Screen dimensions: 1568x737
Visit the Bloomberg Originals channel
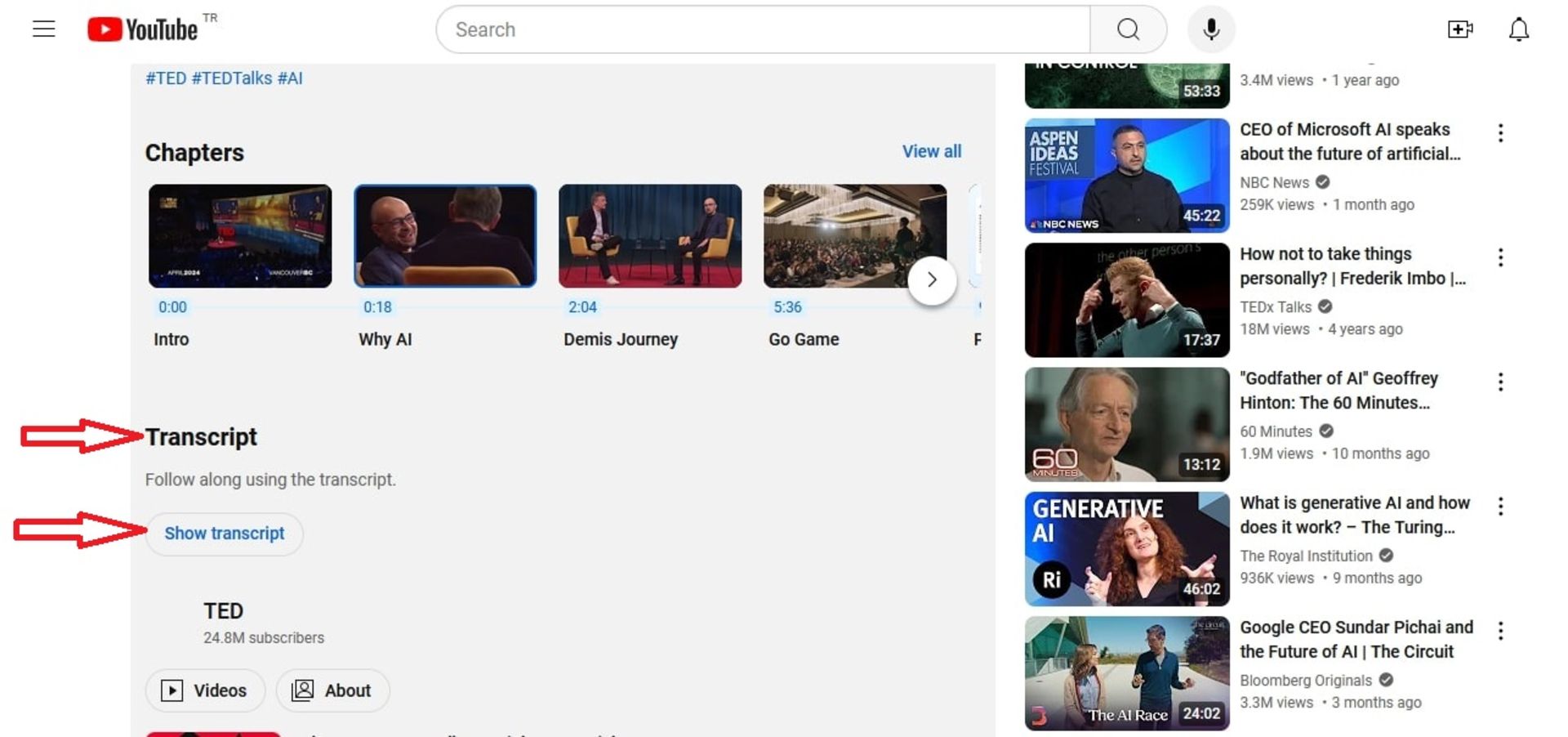point(1306,680)
